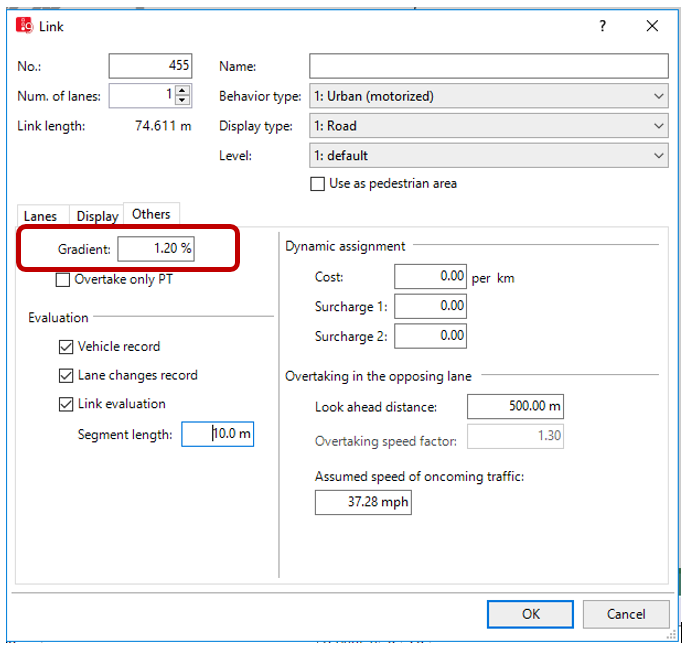Click the Cost per km field
The height and width of the screenshot is (649, 689).
click(430, 276)
